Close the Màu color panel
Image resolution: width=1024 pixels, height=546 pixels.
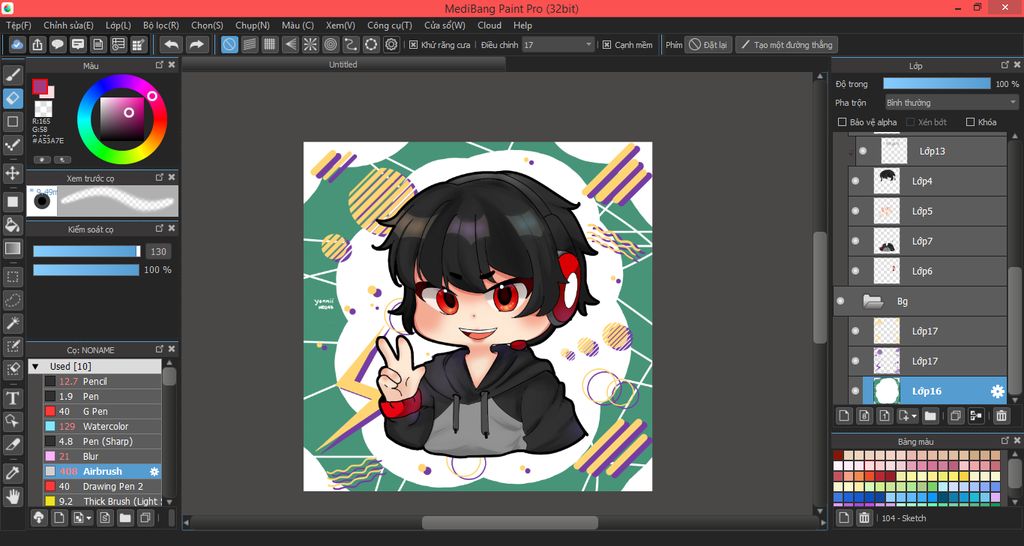[x=172, y=65]
